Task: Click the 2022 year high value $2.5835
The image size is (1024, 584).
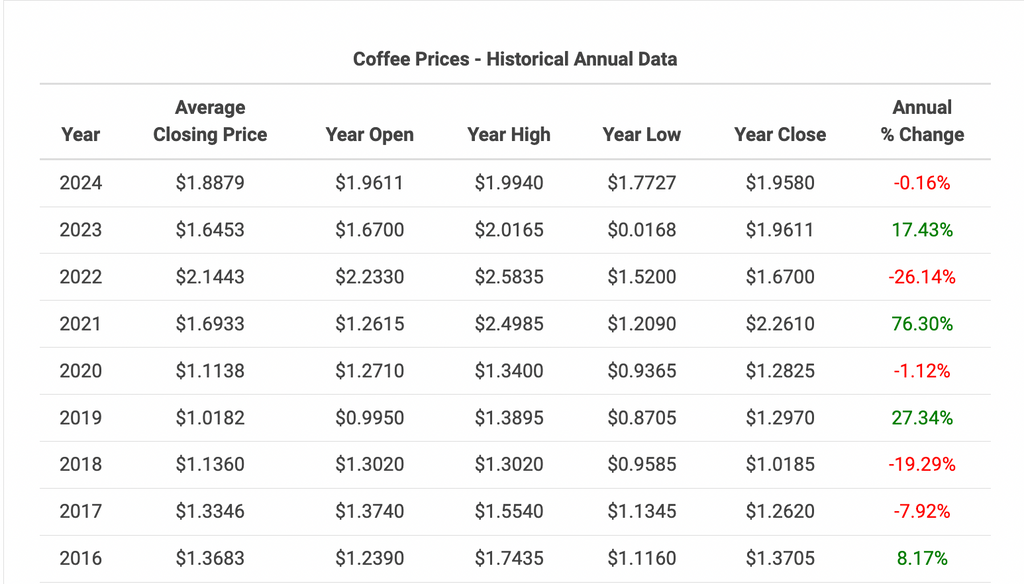Action: click(508, 277)
